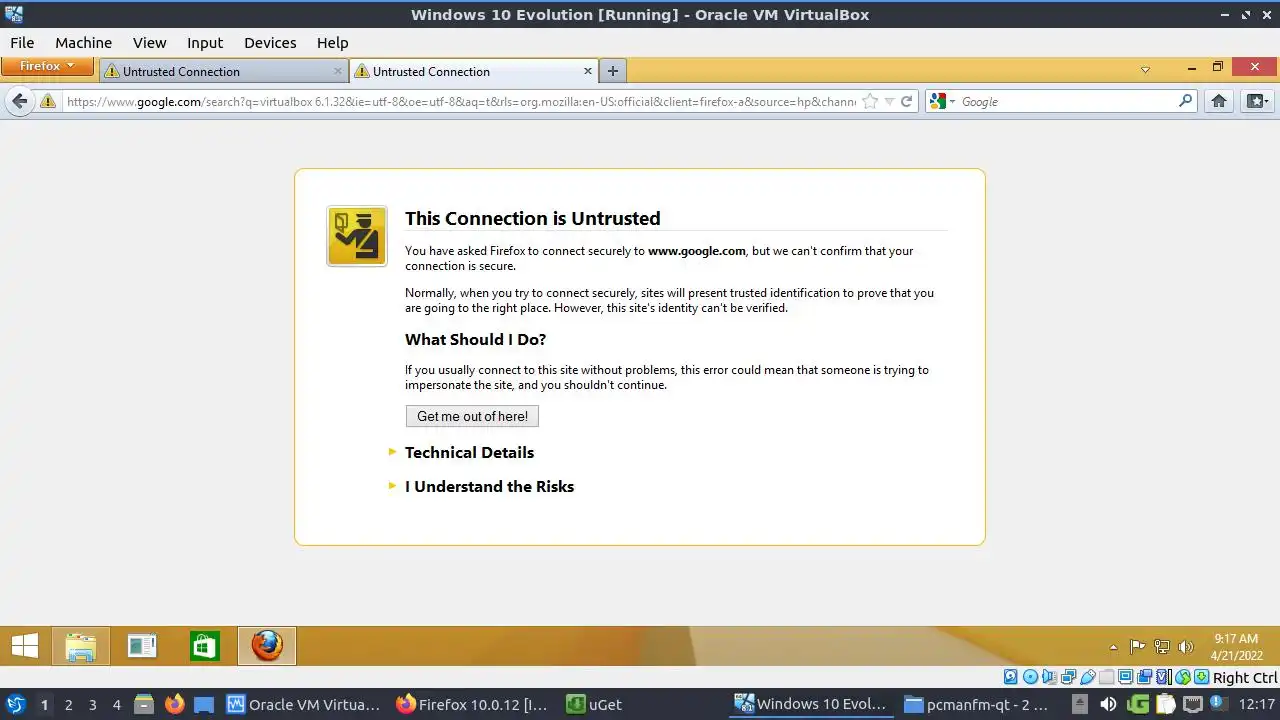Click VirtualBox hard disk activity indicator
This screenshot has width=1280, height=720.
(x=1010, y=677)
